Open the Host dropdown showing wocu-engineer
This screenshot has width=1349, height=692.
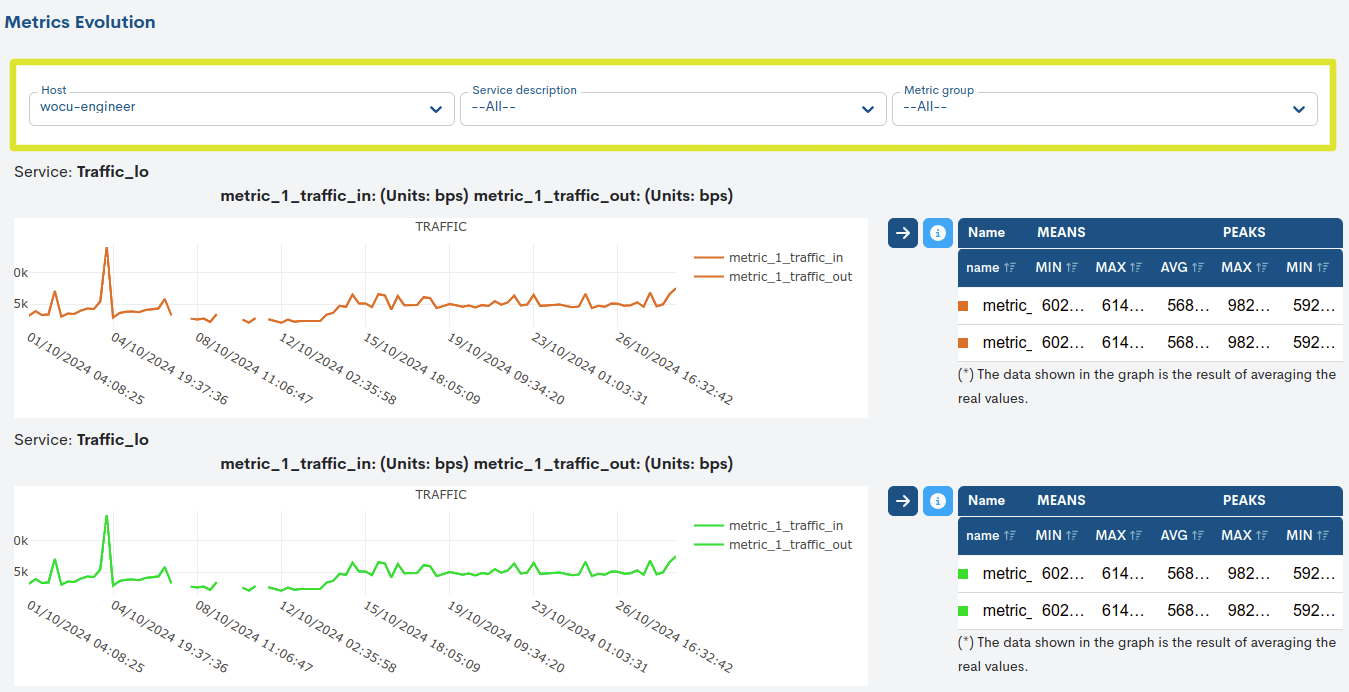coord(241,108)
